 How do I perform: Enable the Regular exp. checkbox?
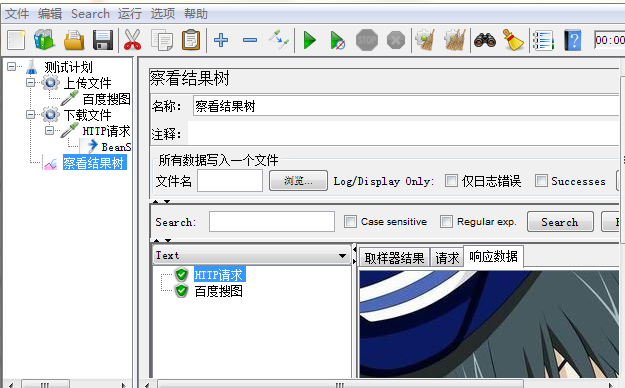[446, 222]
